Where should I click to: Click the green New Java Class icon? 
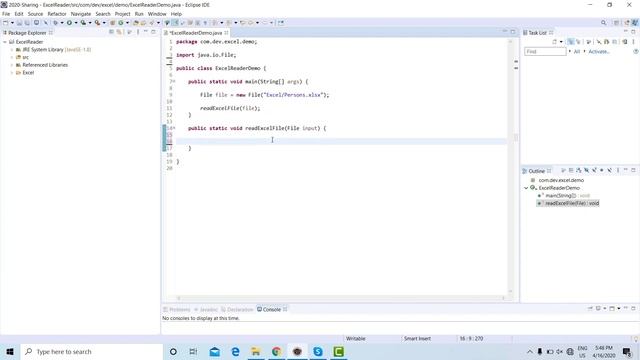(x=121, y=23)
